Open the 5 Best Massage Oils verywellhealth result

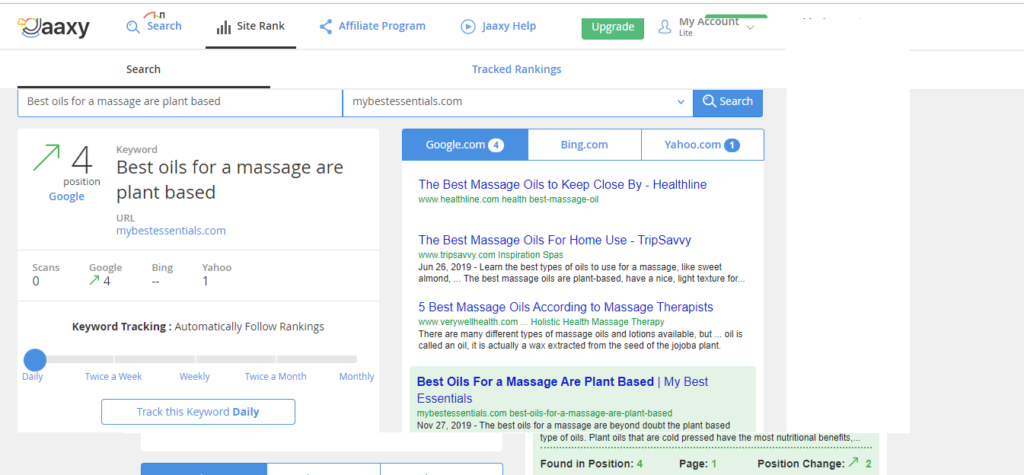pyautogui.click(x=566, y=307)
